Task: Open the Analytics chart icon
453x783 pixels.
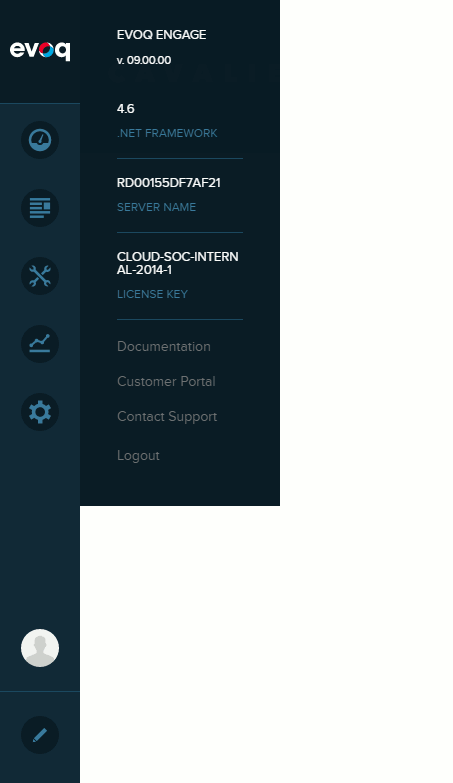Action: tap(40, 344)
